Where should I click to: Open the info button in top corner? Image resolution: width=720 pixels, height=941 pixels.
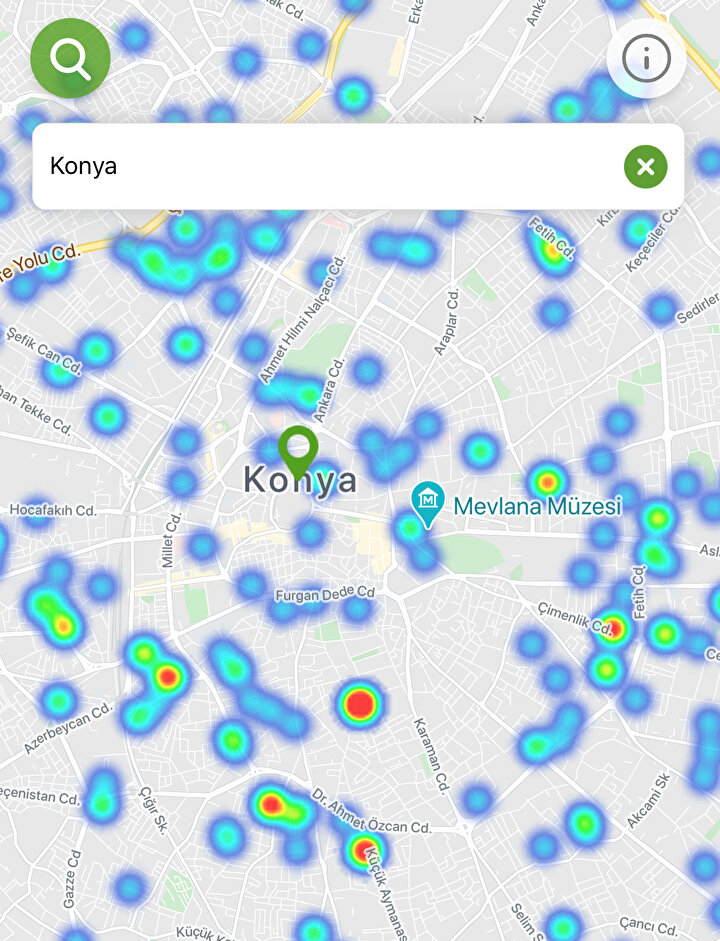pos(646,59)
